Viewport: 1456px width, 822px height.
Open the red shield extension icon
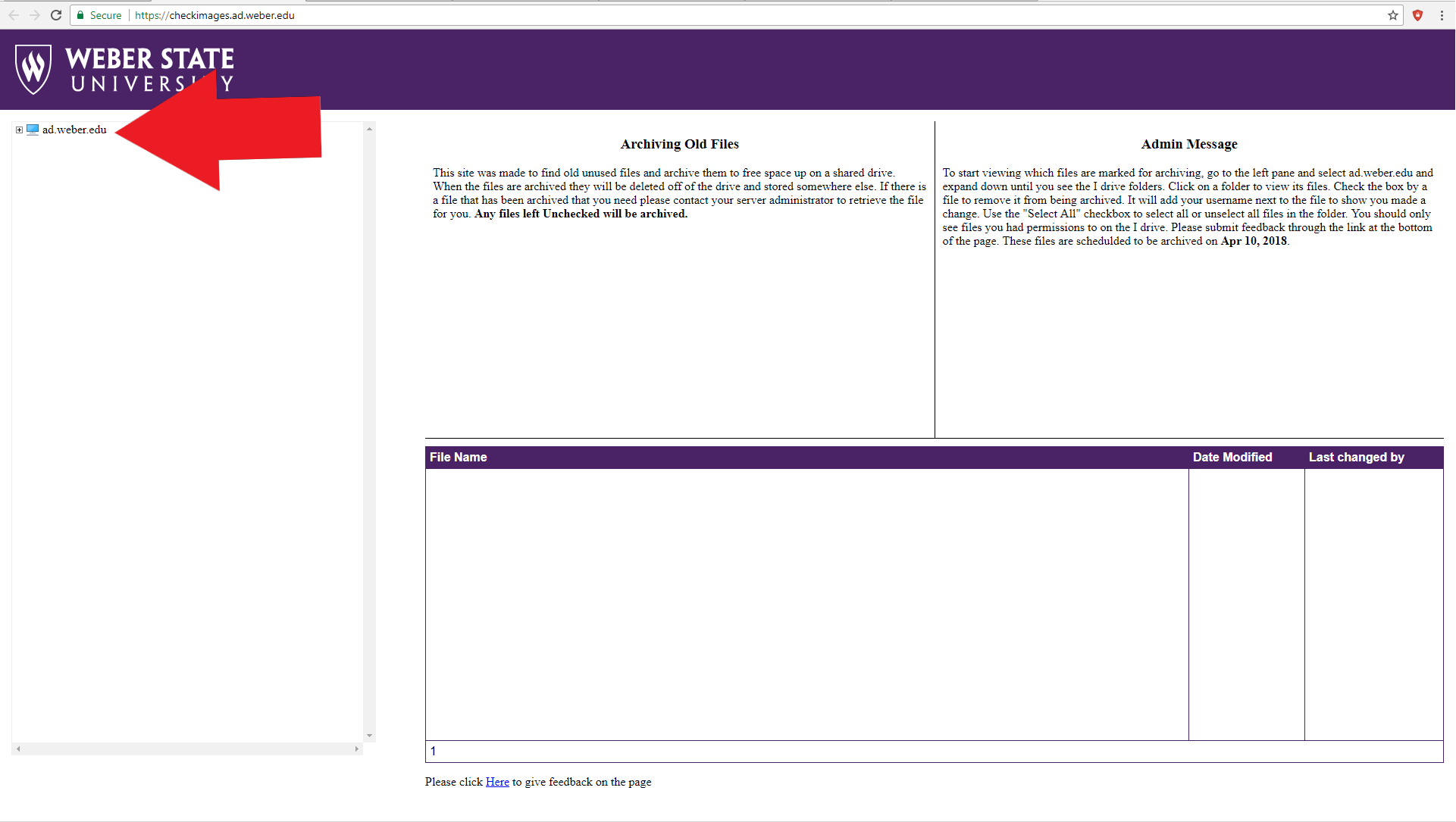point(1417,15)
